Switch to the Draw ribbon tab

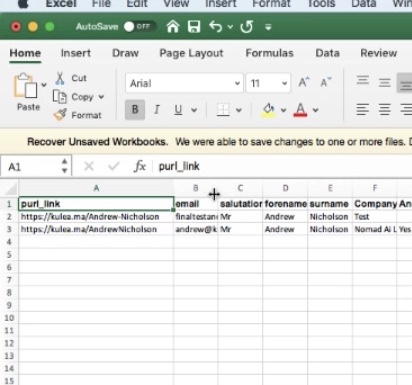(x=125, y=53)
